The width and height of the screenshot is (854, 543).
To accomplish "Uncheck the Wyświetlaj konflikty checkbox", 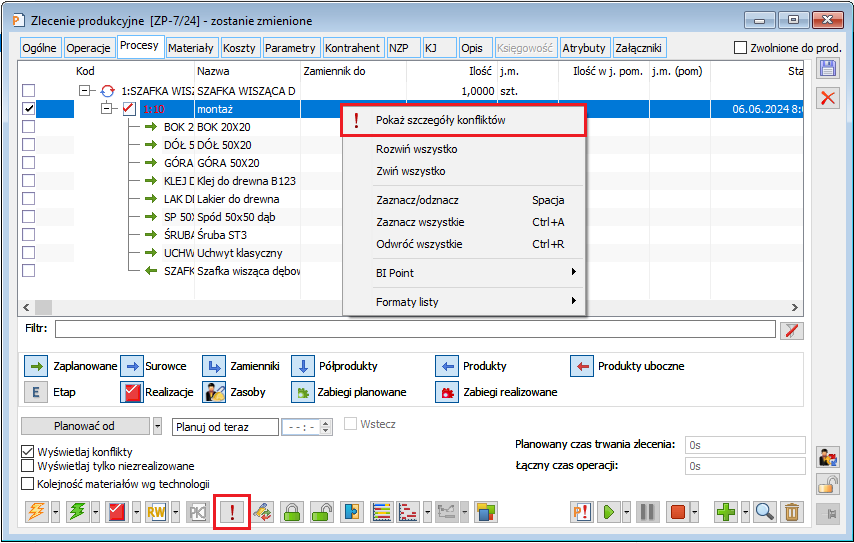I will [x=27, y=452].
